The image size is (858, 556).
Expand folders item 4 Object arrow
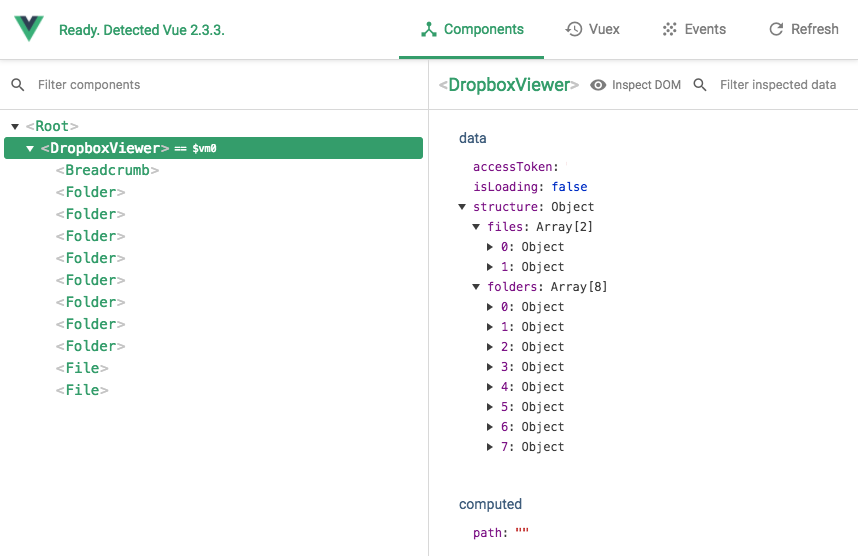point(490,387)
